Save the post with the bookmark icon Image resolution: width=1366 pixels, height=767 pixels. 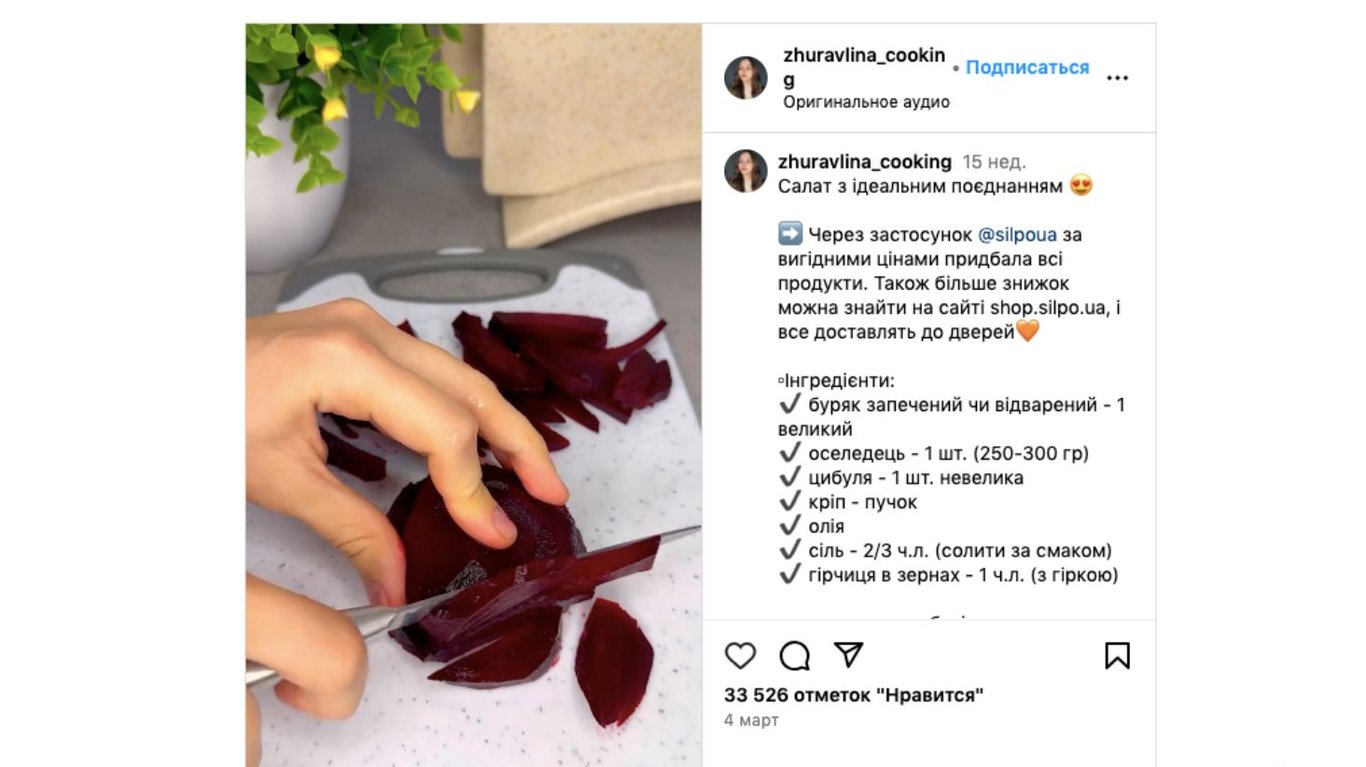pos(1117,656)
